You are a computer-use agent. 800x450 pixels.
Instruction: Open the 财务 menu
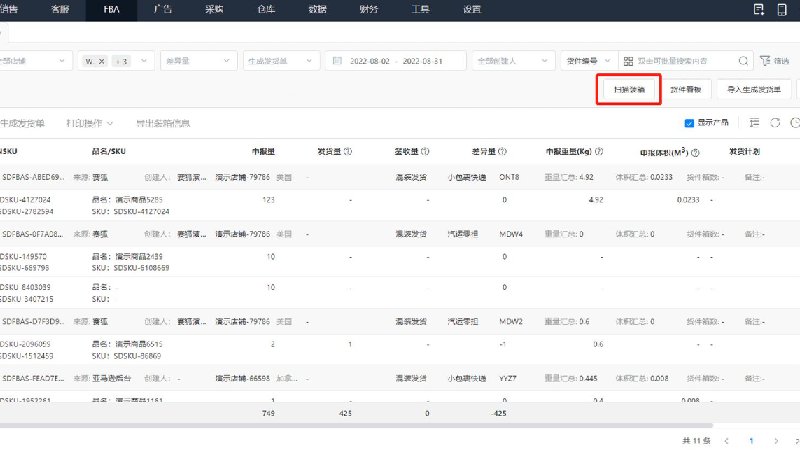point(368,9)
